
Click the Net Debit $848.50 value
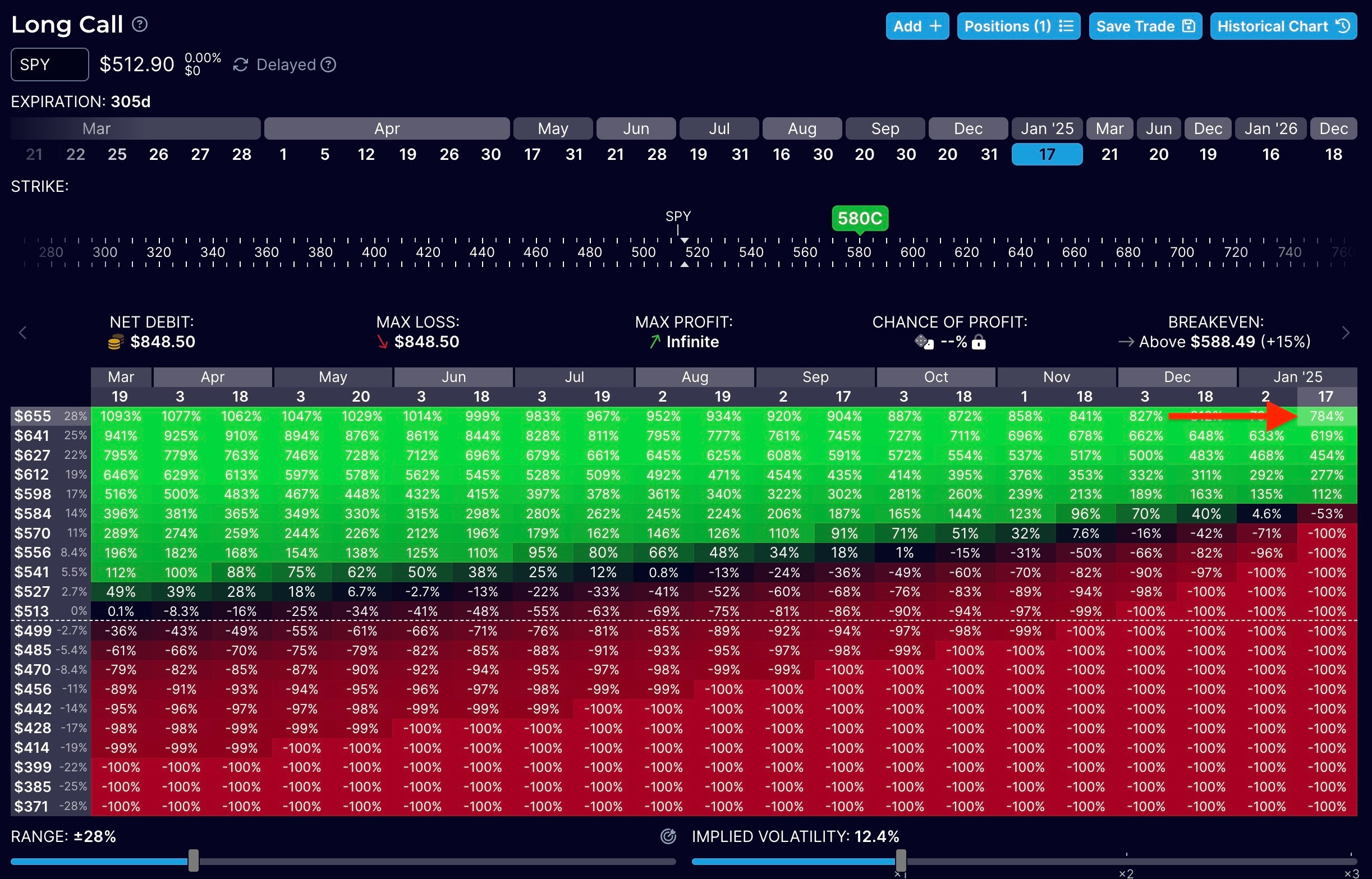point(163,341)
